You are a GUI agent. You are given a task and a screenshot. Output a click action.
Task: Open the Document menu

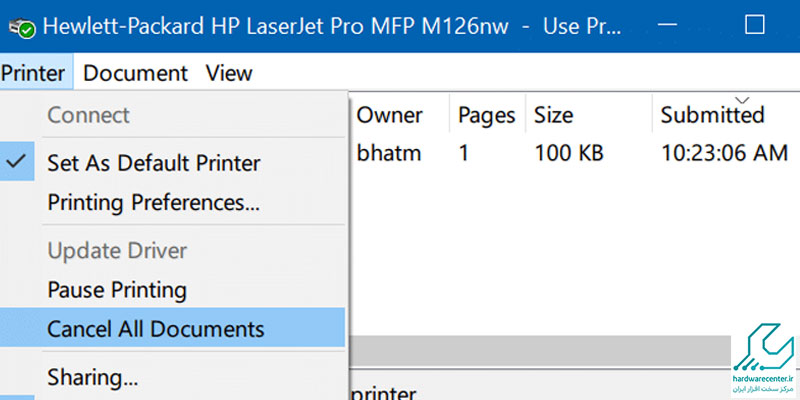pyautogui.click(x=135, y=73)
